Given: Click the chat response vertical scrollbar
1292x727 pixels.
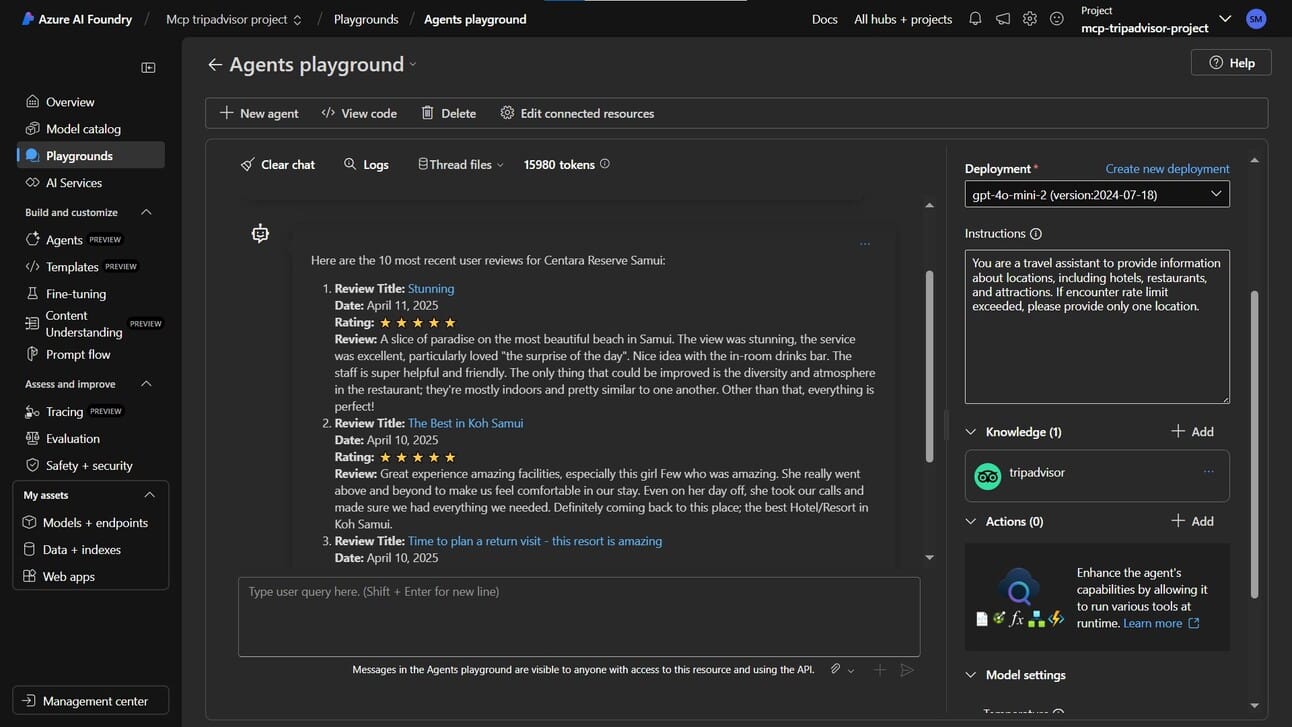Looking at the screenshot, I should (x=929, y=365).
